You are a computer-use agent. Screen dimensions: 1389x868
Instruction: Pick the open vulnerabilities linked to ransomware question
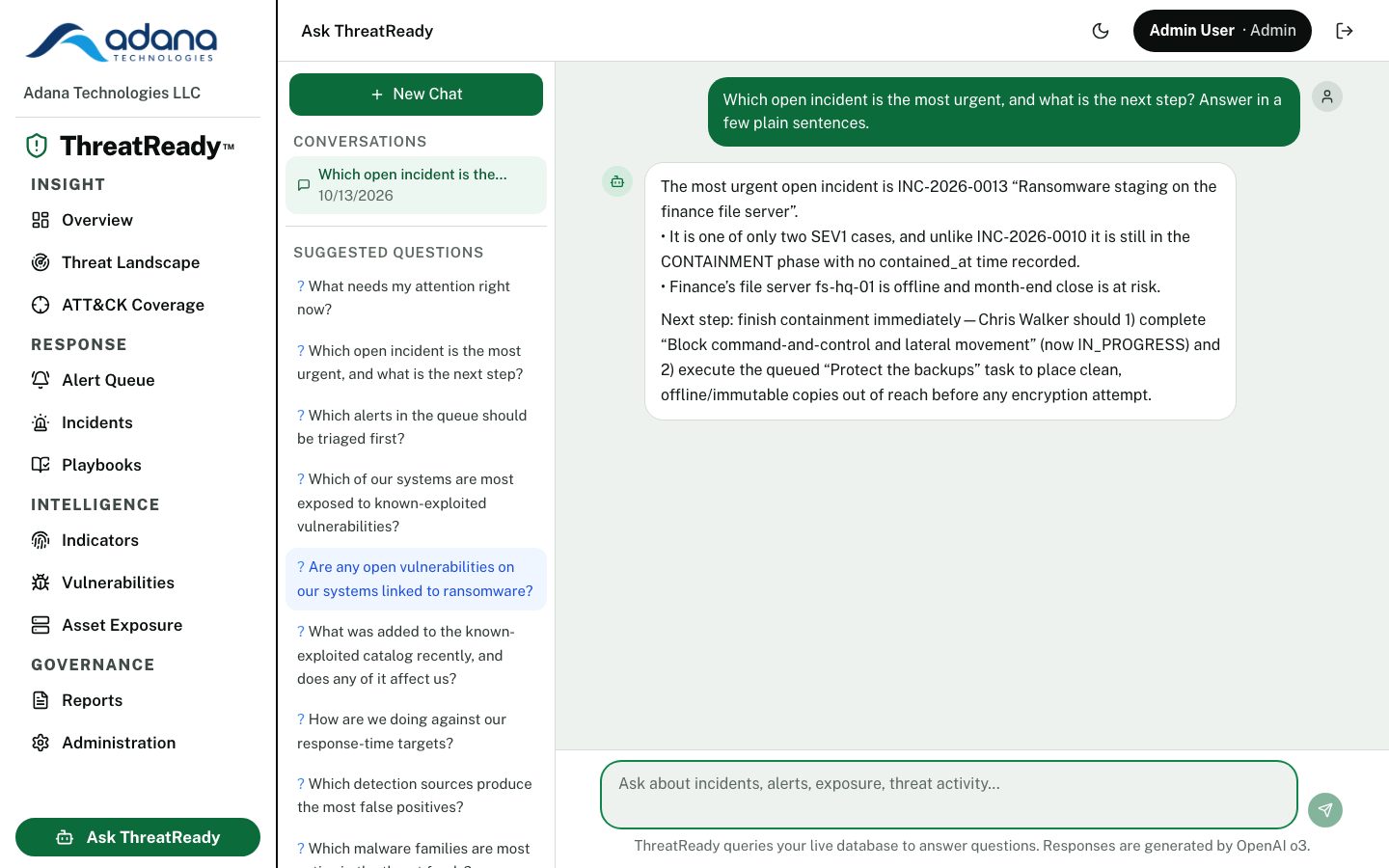tap(416, 579)
